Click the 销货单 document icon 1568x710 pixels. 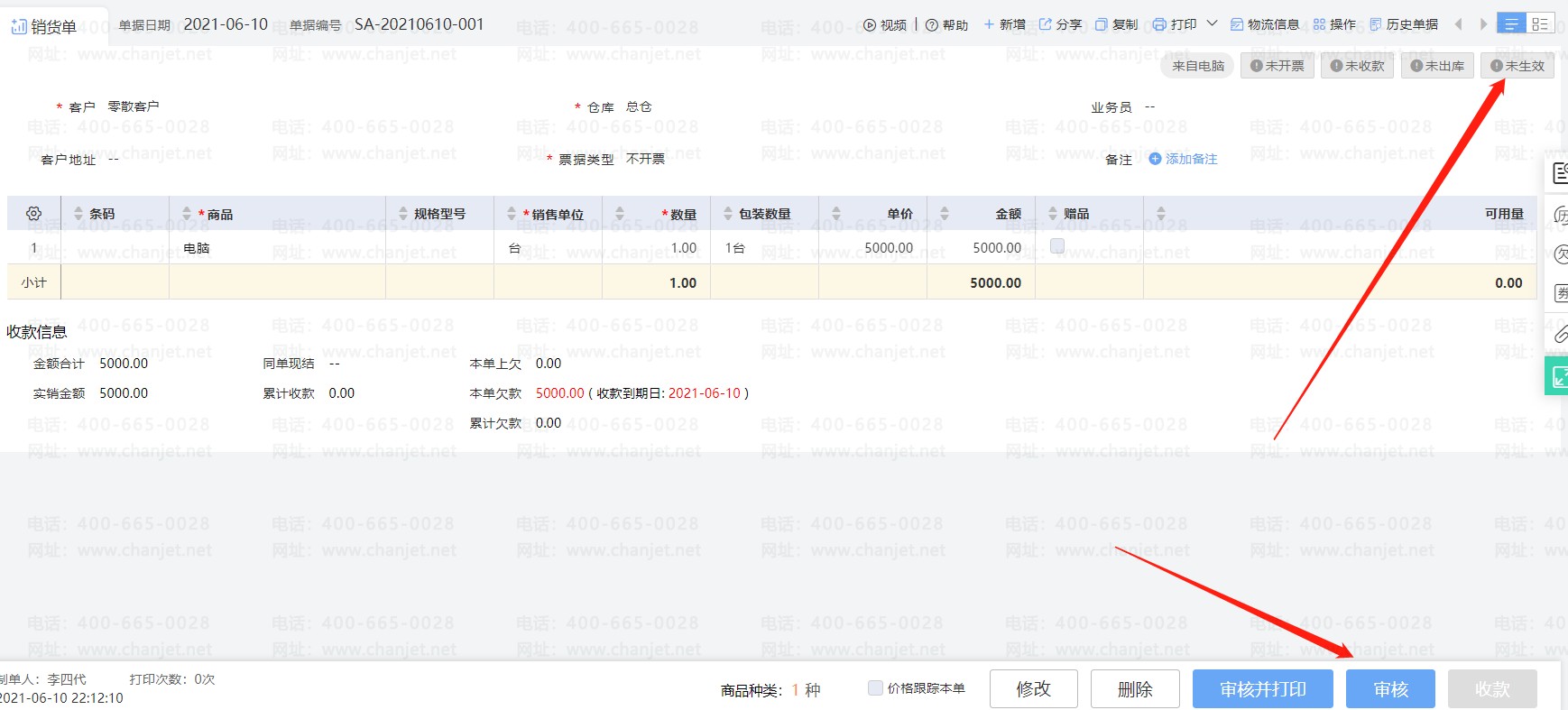[x=18, y=27]
